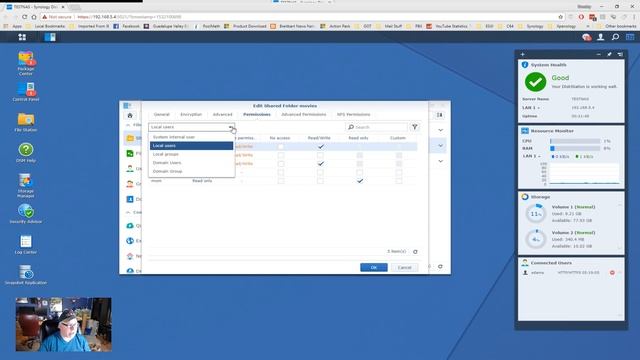Check Read/Write for user mom

pos(320,180)
